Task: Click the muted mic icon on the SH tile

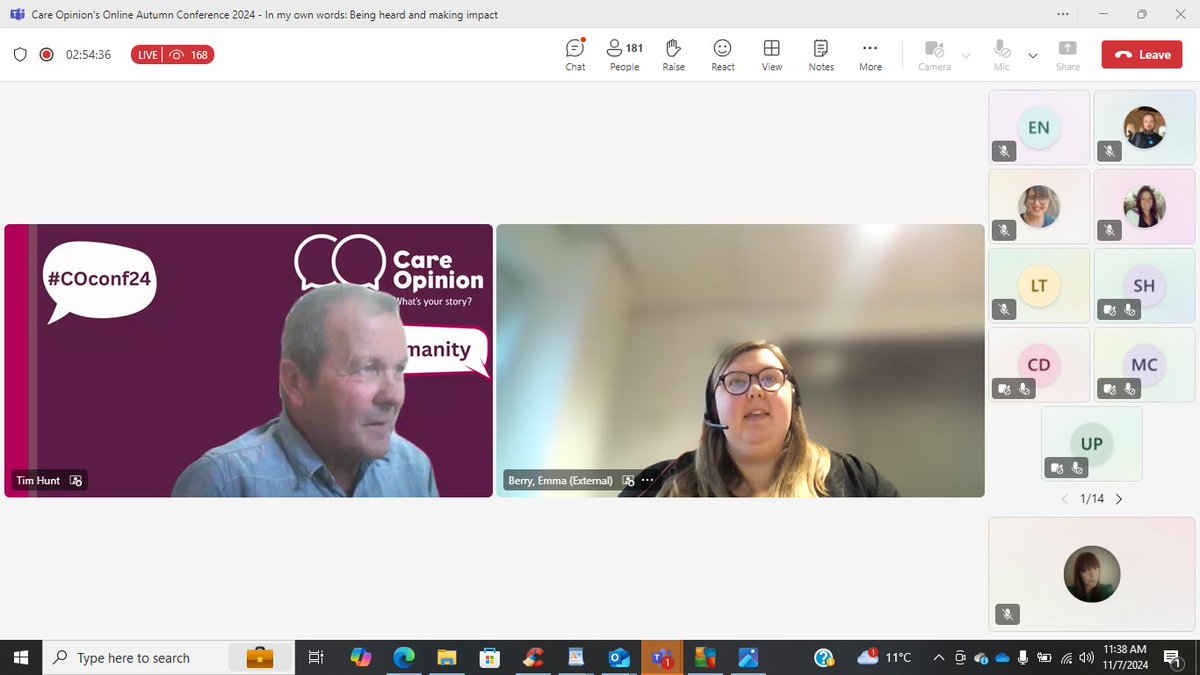Action: (1129, 310)
